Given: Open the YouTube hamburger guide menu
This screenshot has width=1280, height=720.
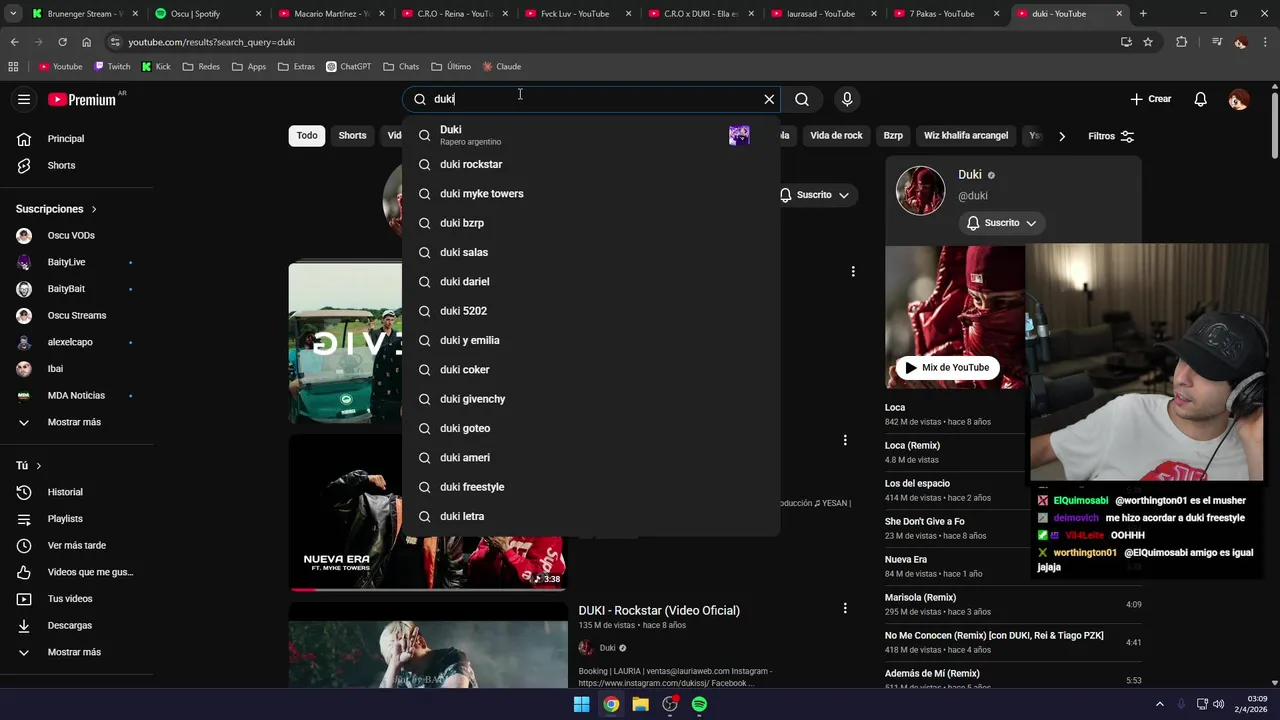Looking at the screenshot, I should (x=24, y=99).
